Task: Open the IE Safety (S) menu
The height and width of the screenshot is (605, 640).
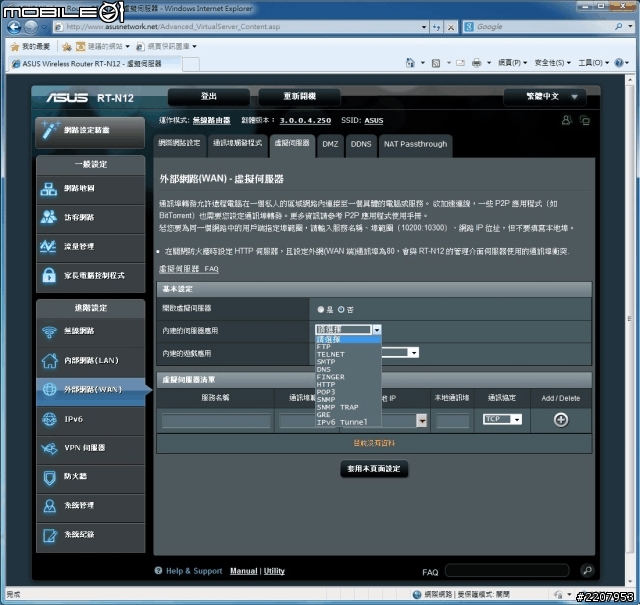Action: (552, 63)
